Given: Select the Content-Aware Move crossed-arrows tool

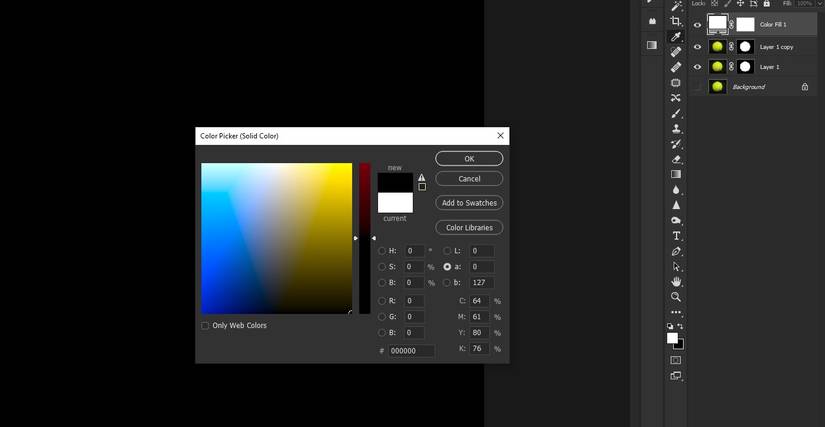Looking at the screenshot, I should tap(676, 98).
